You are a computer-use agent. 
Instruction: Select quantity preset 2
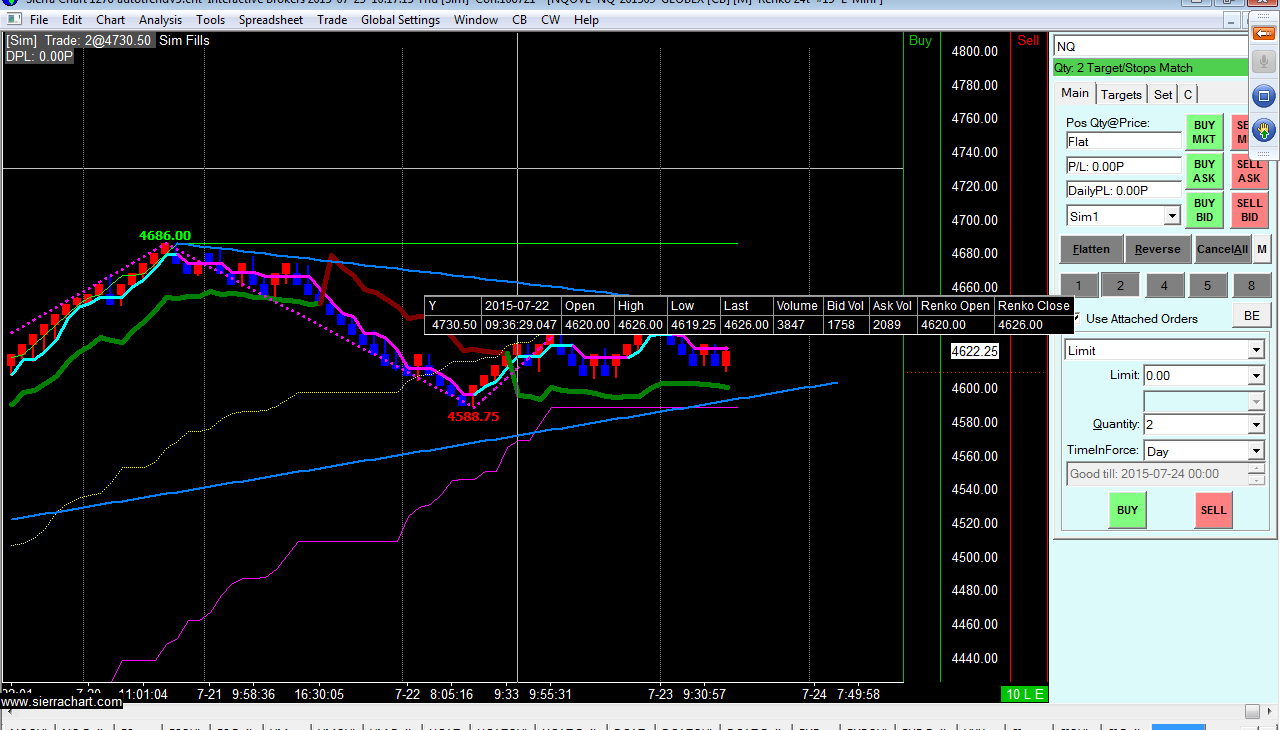(1120, 286)
